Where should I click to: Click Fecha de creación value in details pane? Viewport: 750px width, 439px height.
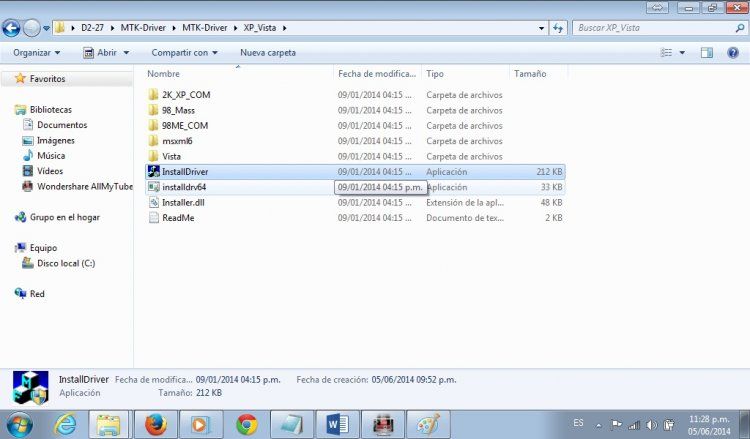[x=414, y=380]
